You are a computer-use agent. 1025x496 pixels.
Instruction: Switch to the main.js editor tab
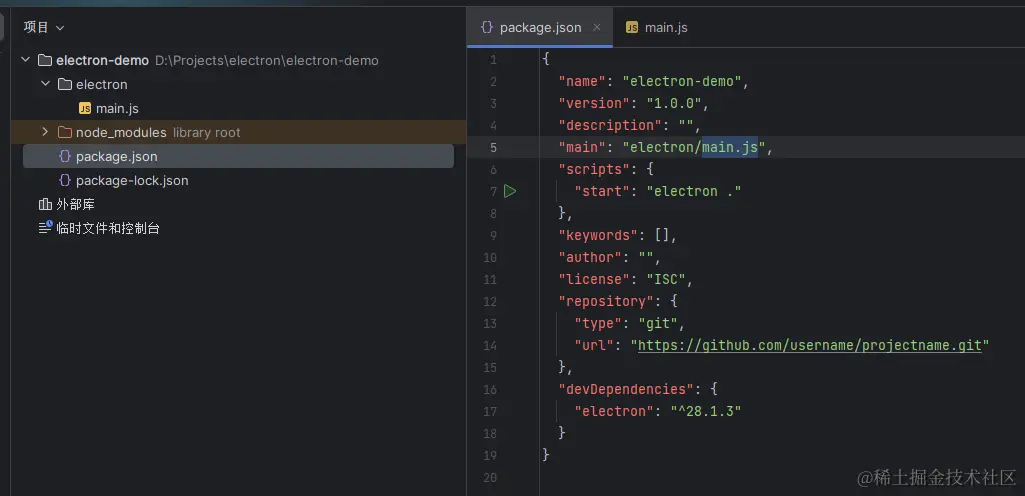pos(665,27)
